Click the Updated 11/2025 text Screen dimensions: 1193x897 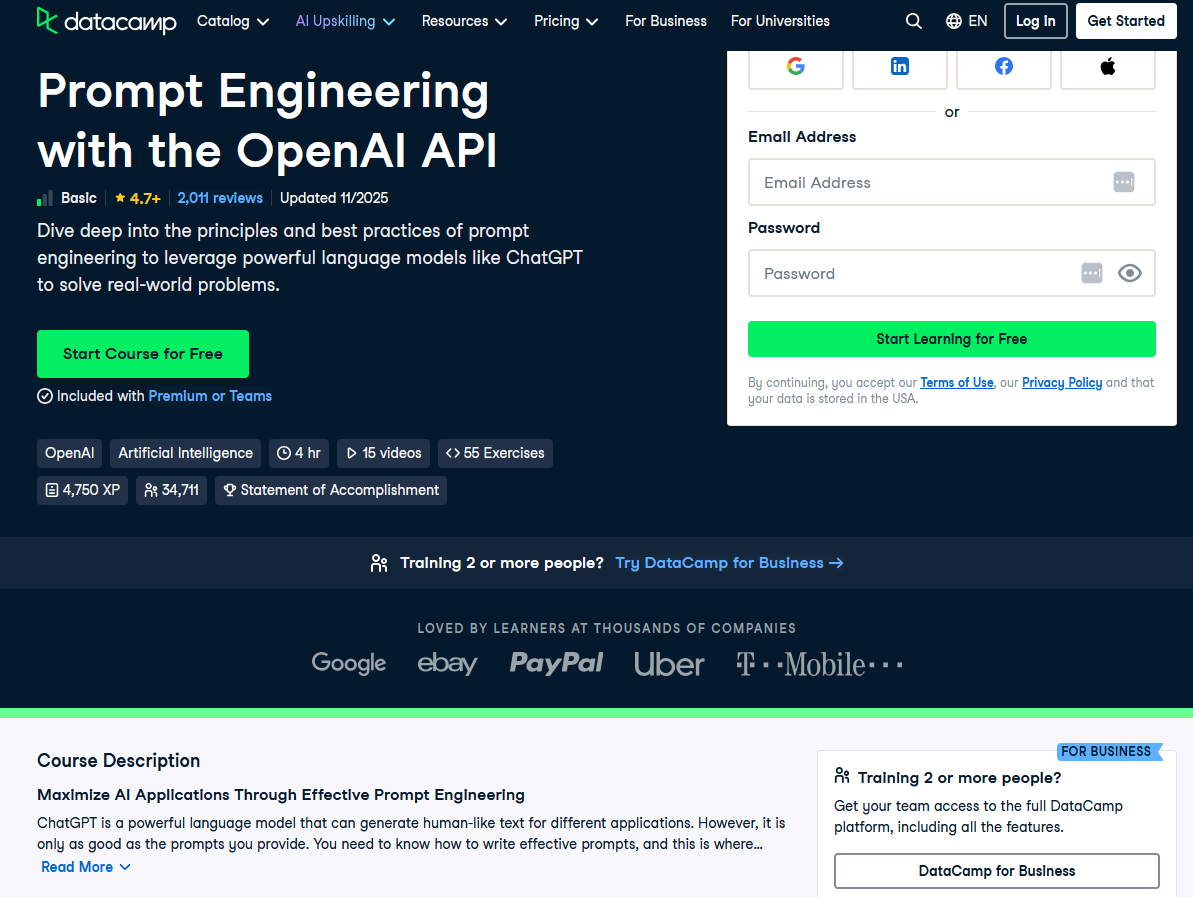click(x=334, y=199)
